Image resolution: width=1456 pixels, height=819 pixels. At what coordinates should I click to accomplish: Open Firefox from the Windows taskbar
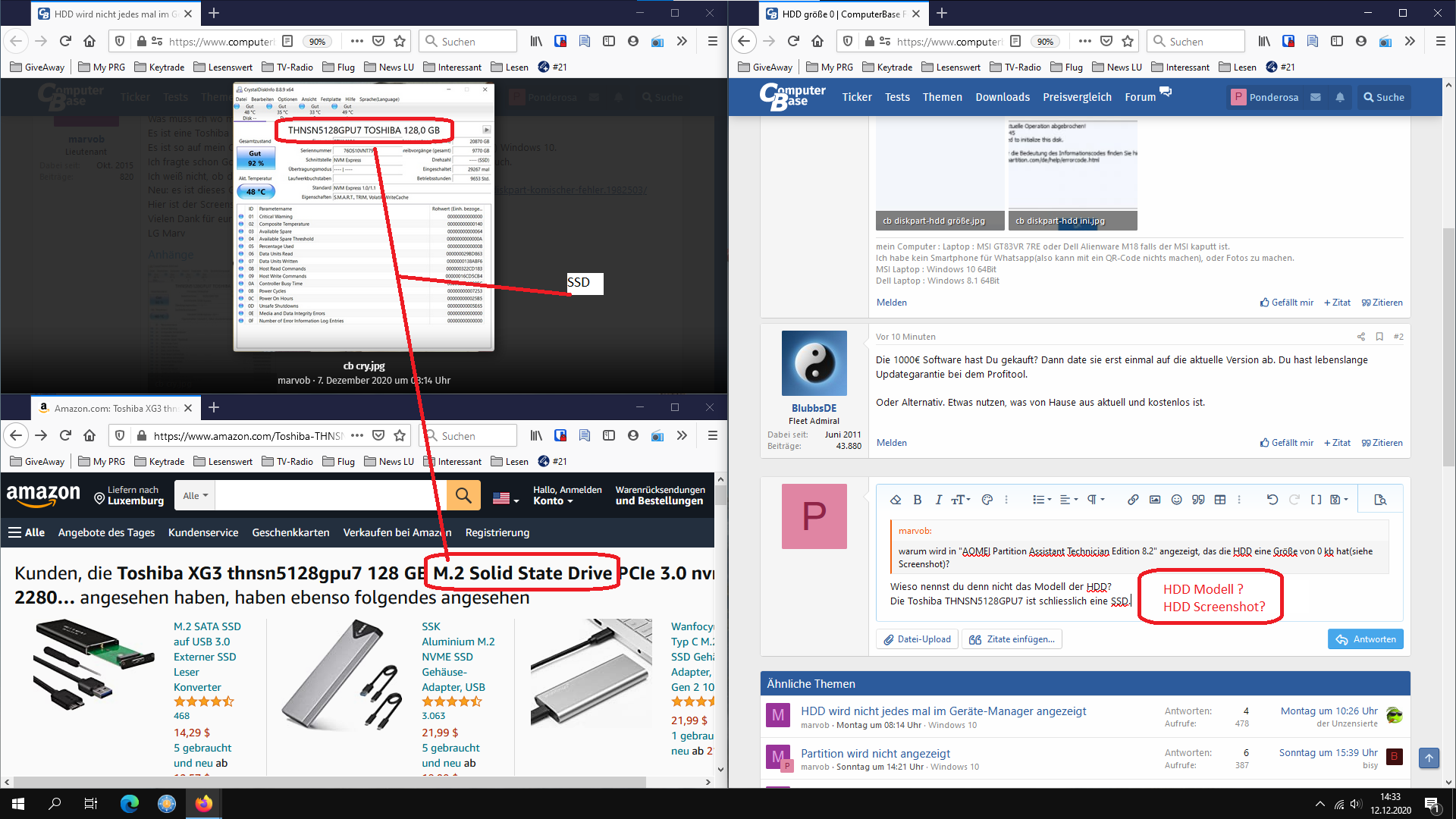click(204, 804)
